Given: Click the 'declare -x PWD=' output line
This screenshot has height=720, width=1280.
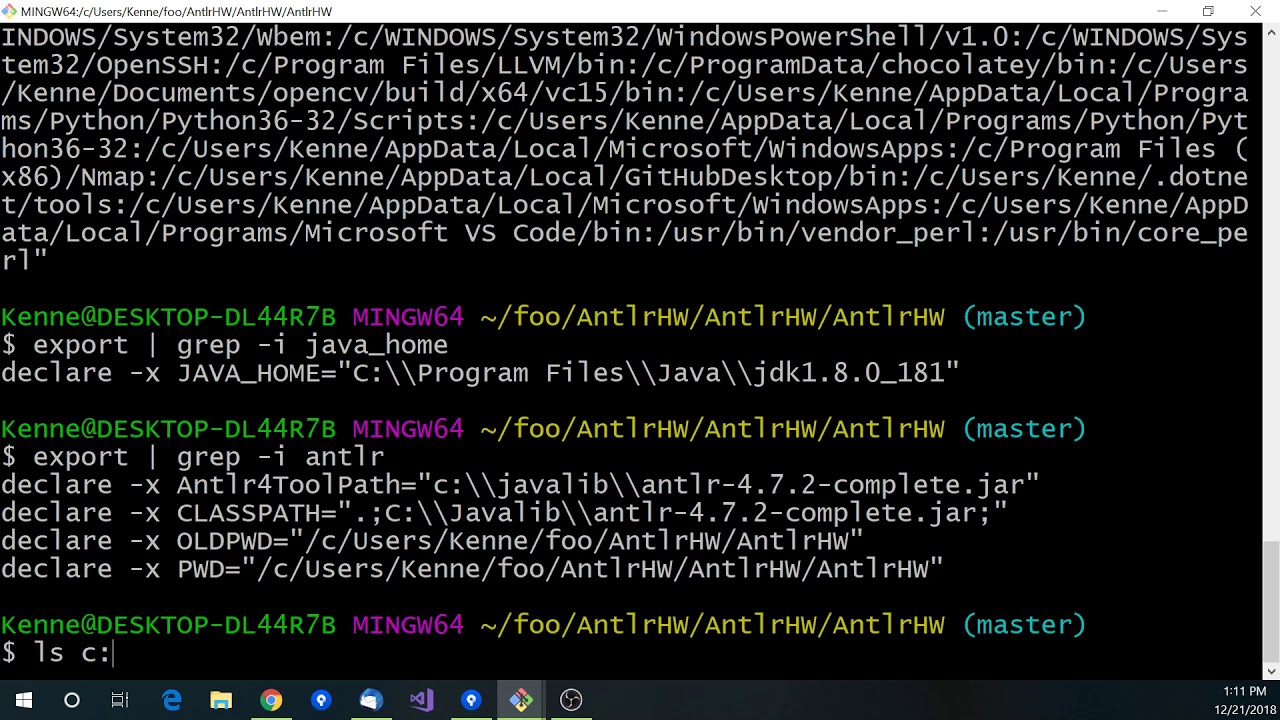Looking at the screenshot, I should coord(472,569).
